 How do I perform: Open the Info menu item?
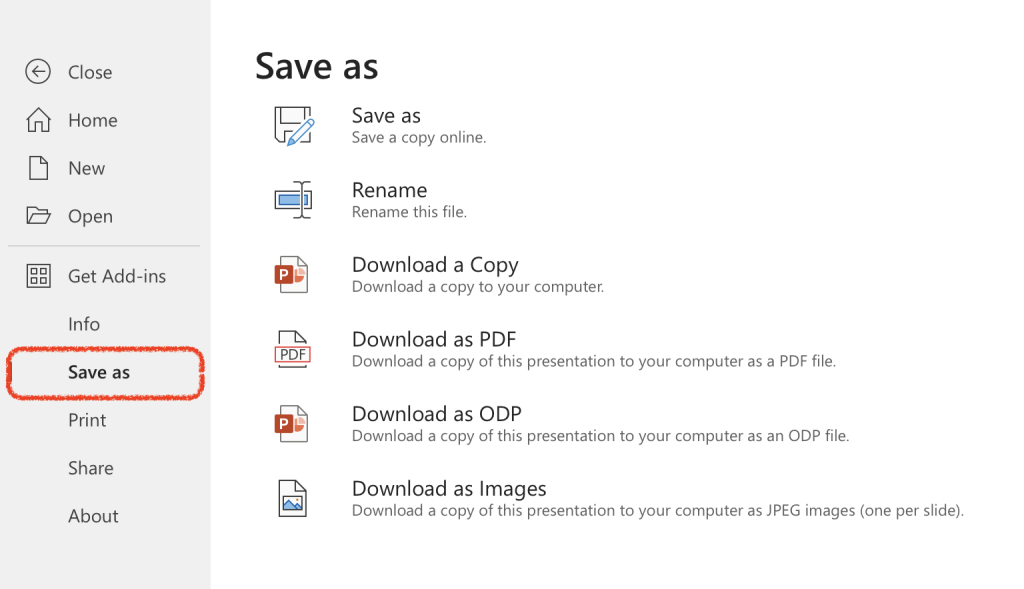[x=84, y=324]
